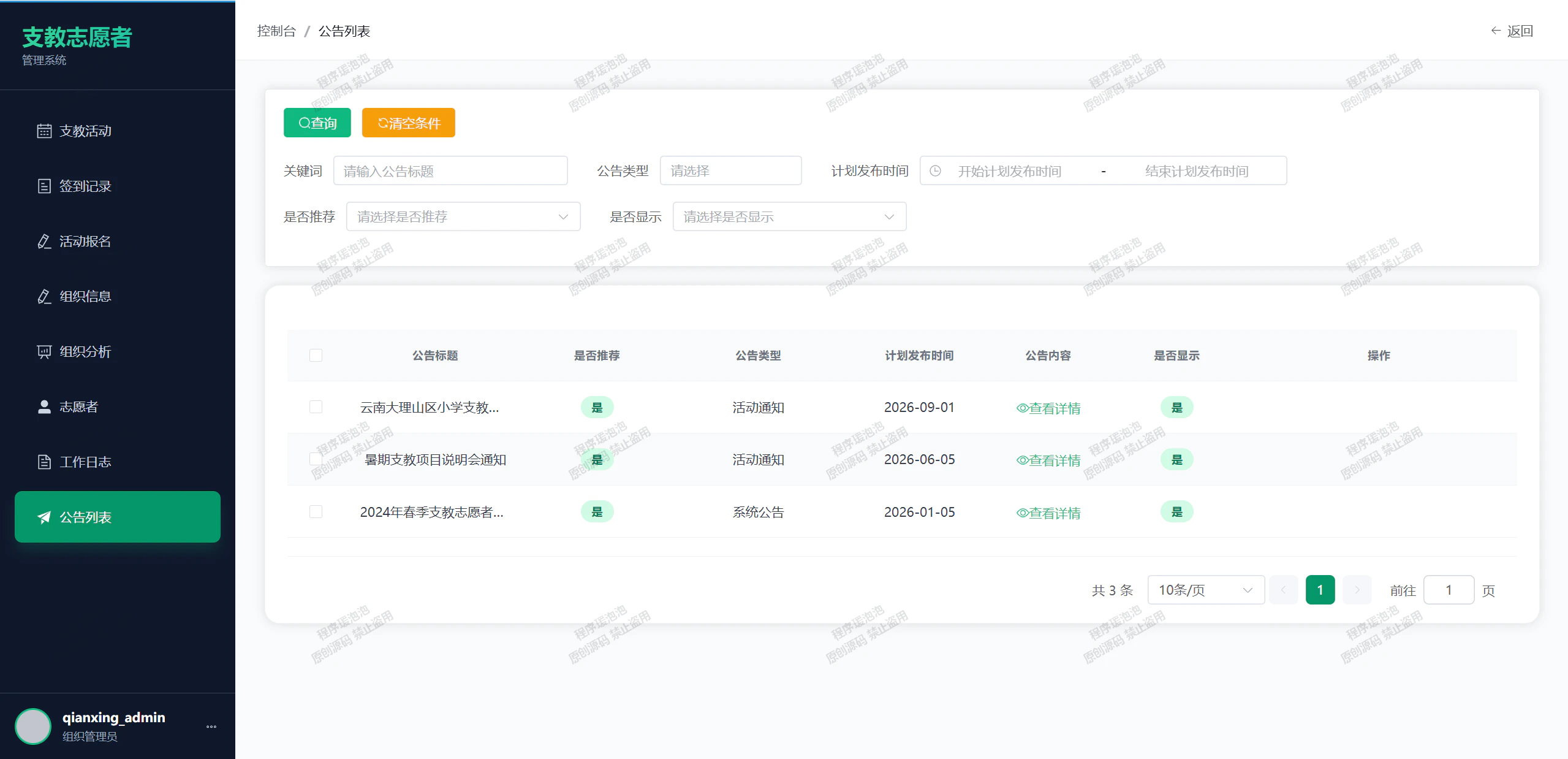Go to next page arrow
The height and width of the screenshot is (759, 1568).
(1357, 590)
